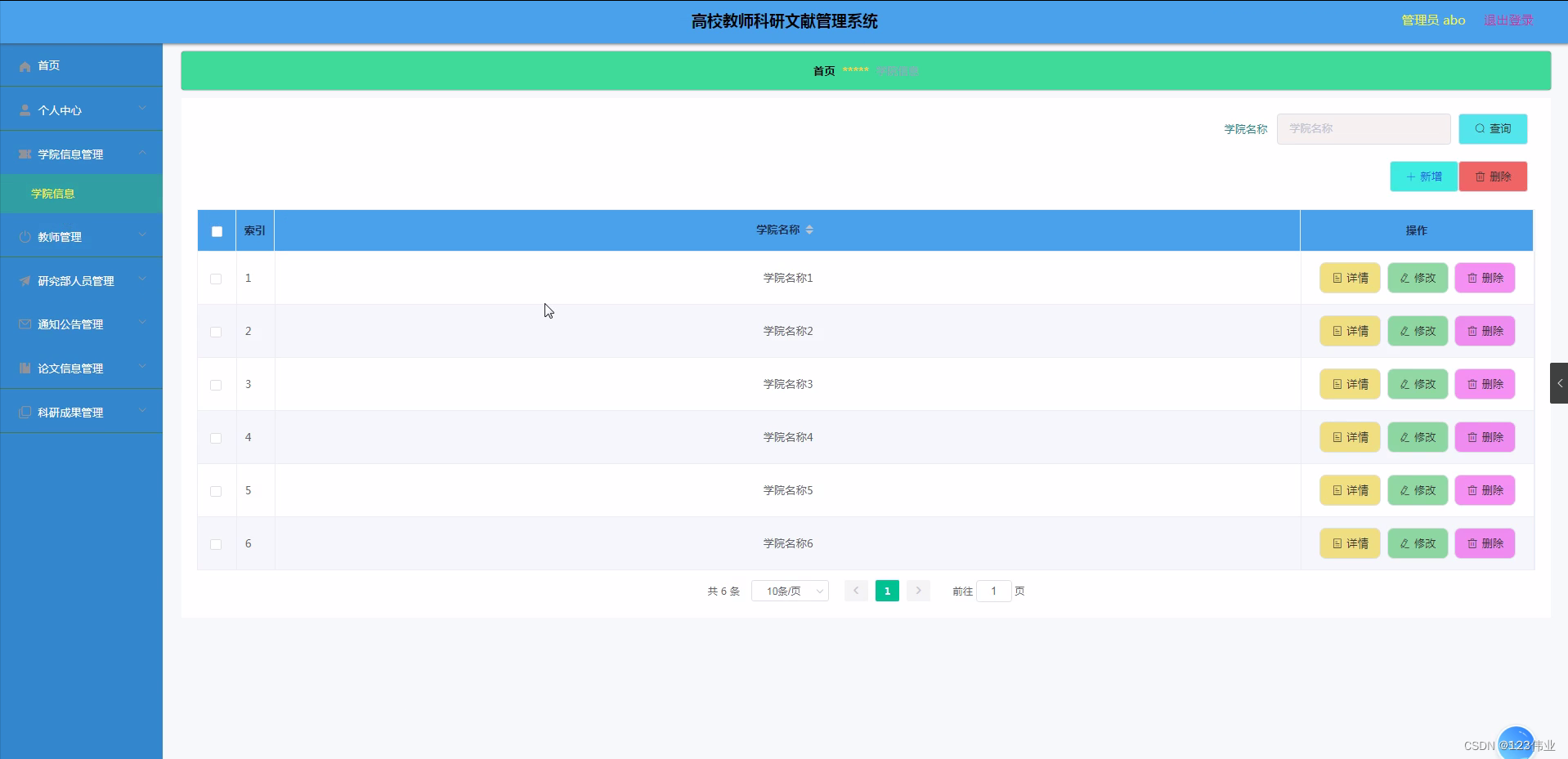Viewport: 1568px width, 759px height.
Task: Click the book icon beside 论文信息管理
Action: pyautogui.click(x=25, y=368)
